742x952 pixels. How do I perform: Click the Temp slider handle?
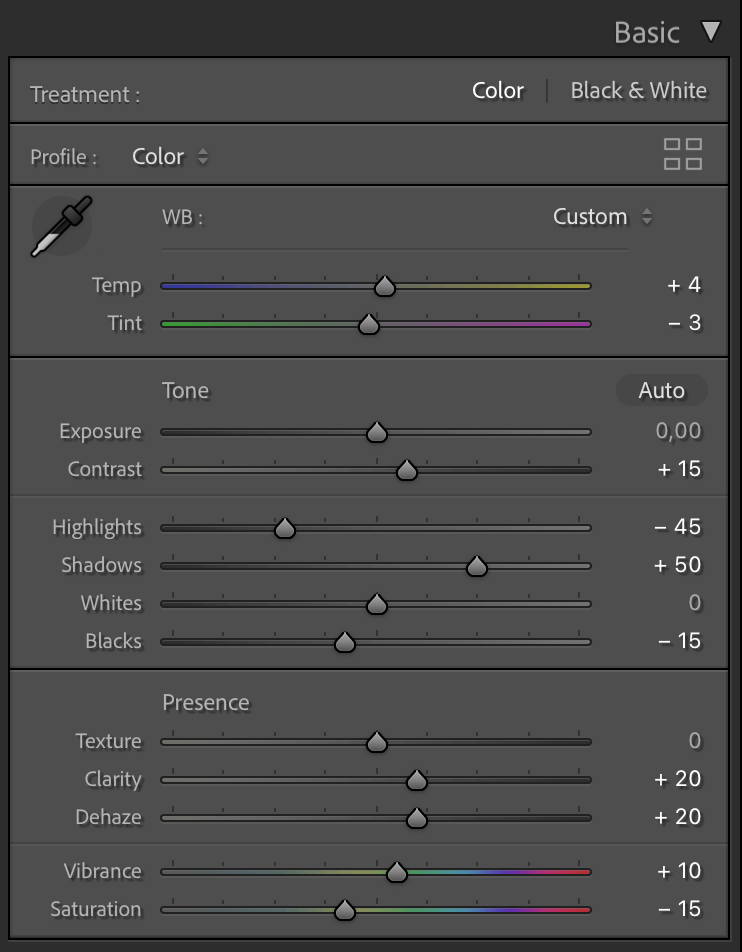384,286
